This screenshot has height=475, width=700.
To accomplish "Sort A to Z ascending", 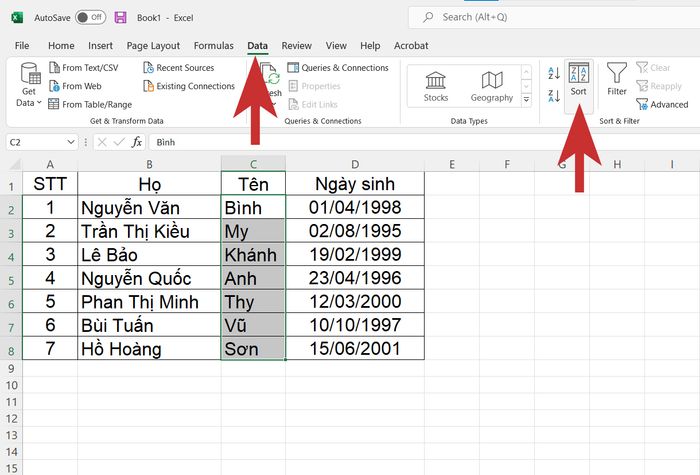I will tap(554, 73).
